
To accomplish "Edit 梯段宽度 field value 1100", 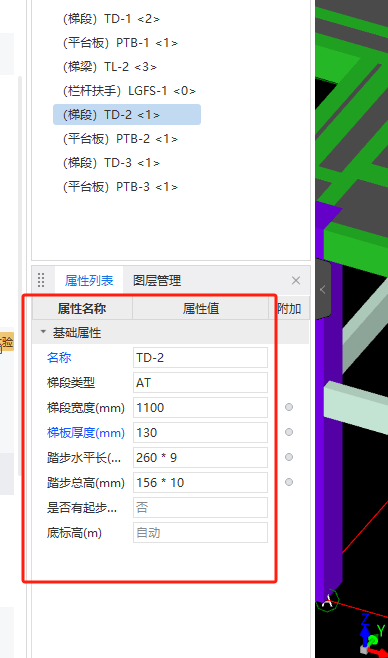I will tap(201, 407).
